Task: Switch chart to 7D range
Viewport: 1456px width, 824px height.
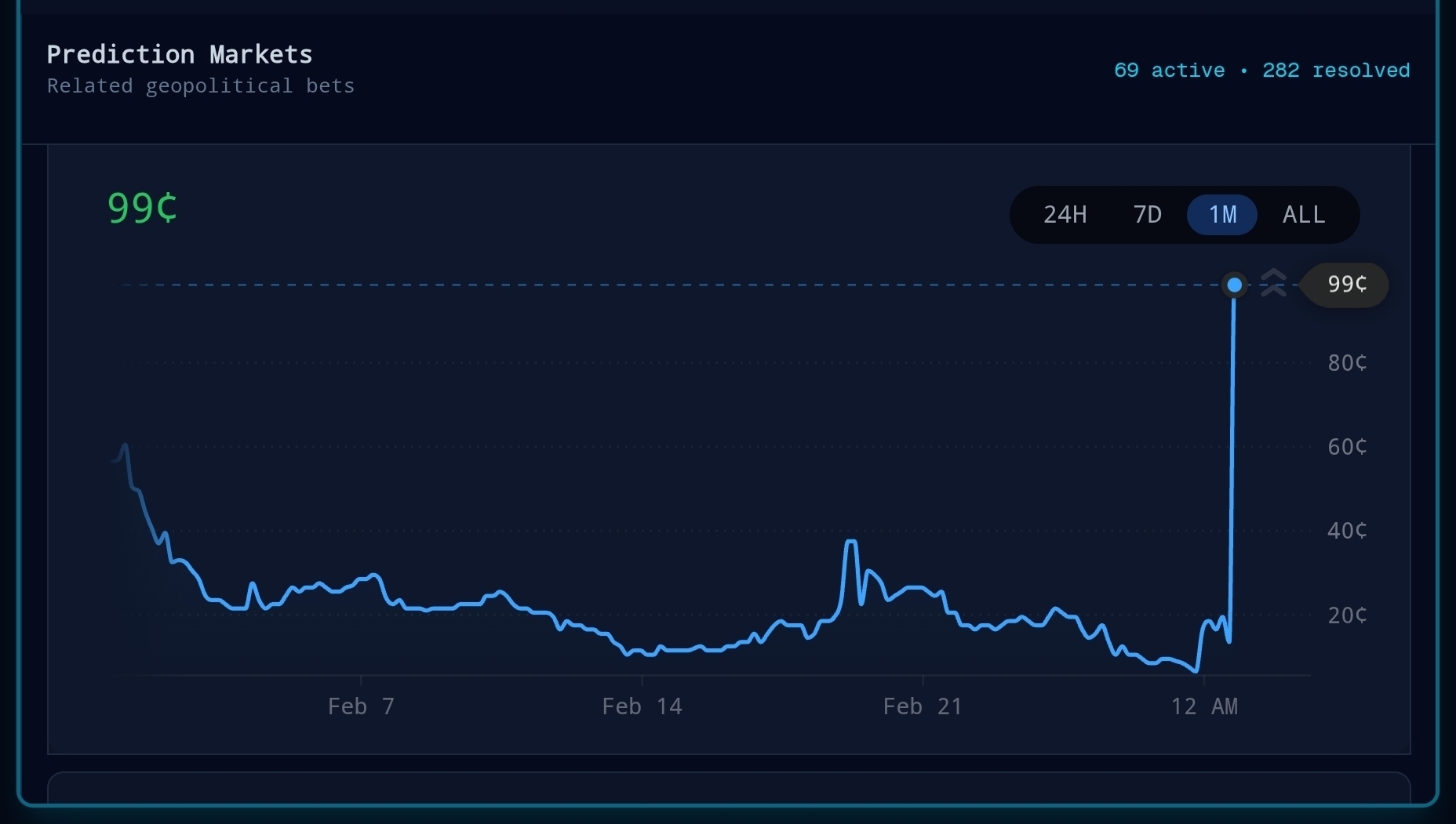Action: pyautogui.click(x=1147, y=215)
